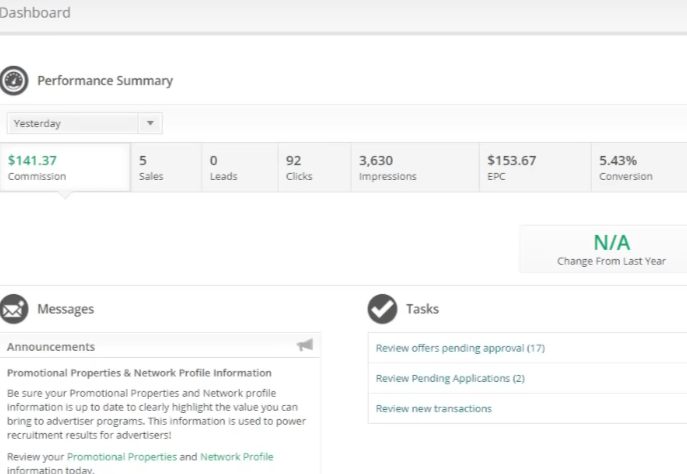Click the N/A Change From Last Year box

pyautogui.click(x=612, y=249)
